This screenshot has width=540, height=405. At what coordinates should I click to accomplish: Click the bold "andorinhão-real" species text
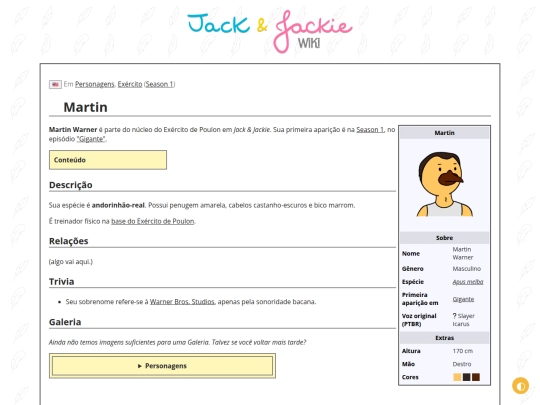[x=118, y=205]
